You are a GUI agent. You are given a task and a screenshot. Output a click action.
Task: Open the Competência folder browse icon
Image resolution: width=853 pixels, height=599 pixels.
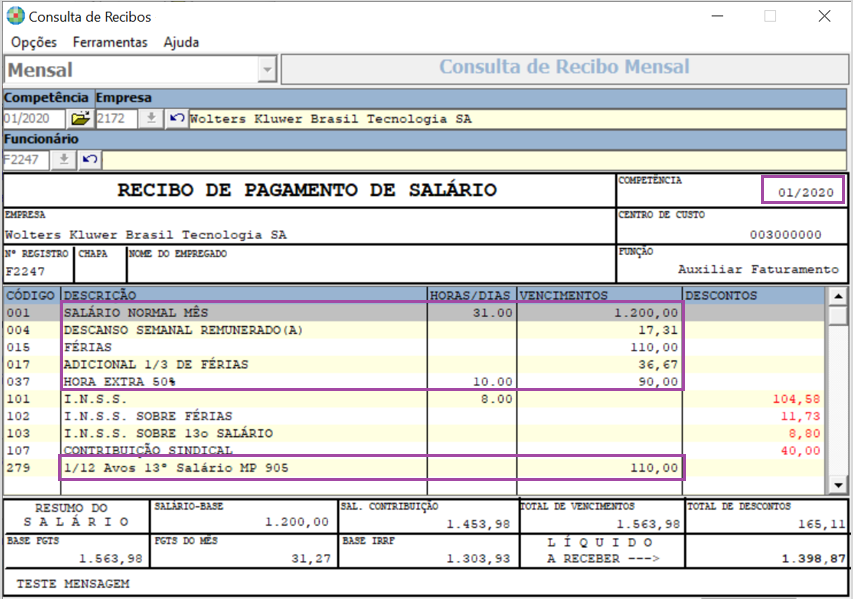click(81, 118)
